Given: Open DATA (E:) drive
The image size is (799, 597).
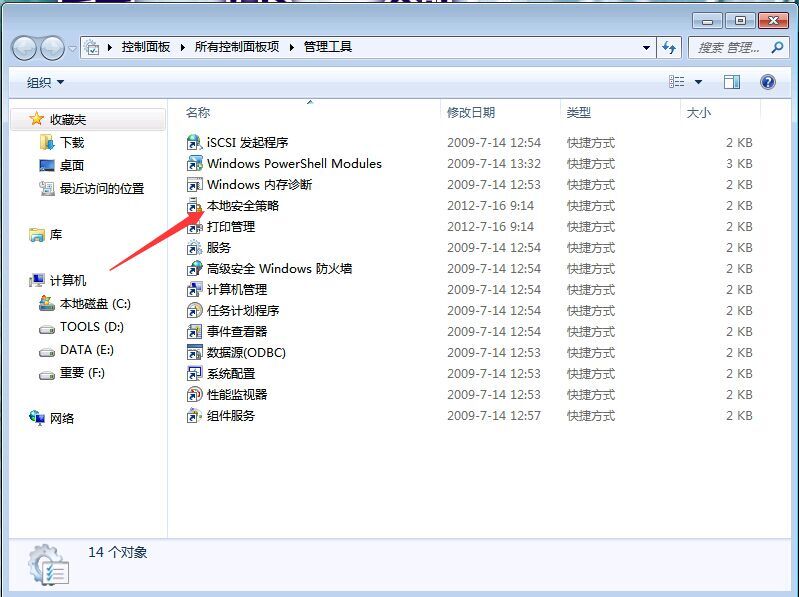Looking at the screenshot, I should pyautogui.click(x=76, y=350).
